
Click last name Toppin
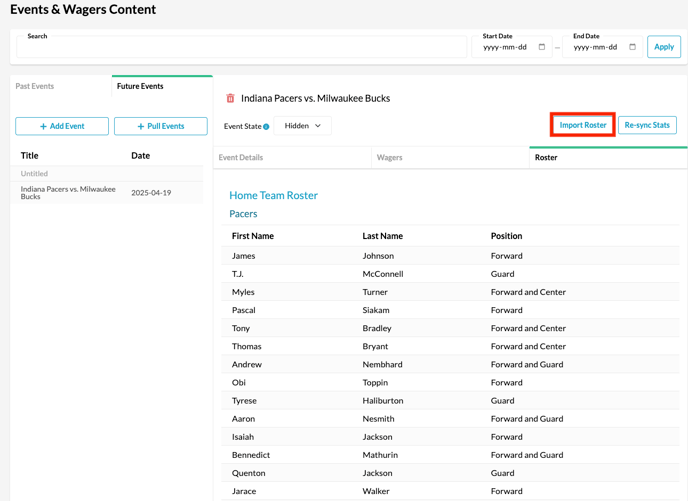(x=375, y=383)
